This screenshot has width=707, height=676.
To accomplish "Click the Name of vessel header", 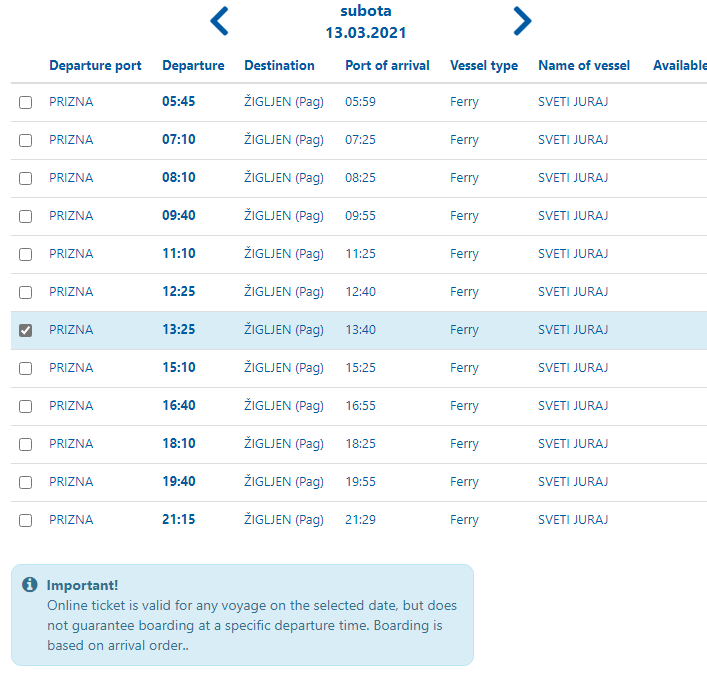I will click(584, 66).
